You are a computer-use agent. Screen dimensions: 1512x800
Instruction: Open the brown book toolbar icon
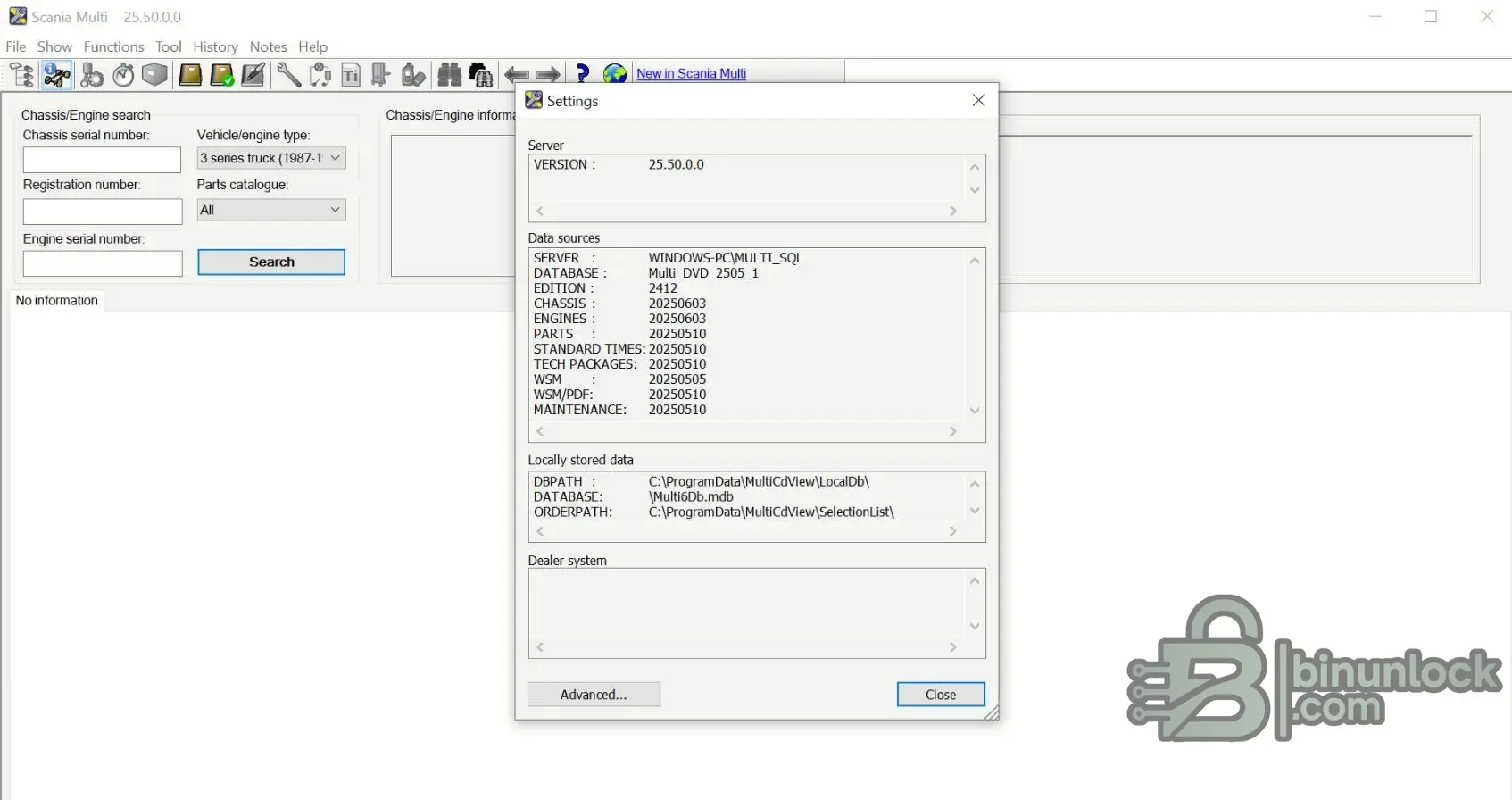pos(190,75)
